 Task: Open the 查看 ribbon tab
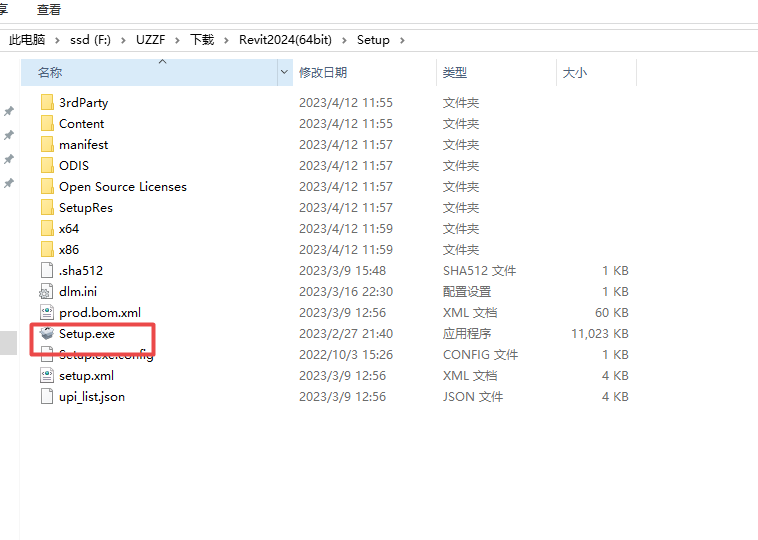click(49, 9)
